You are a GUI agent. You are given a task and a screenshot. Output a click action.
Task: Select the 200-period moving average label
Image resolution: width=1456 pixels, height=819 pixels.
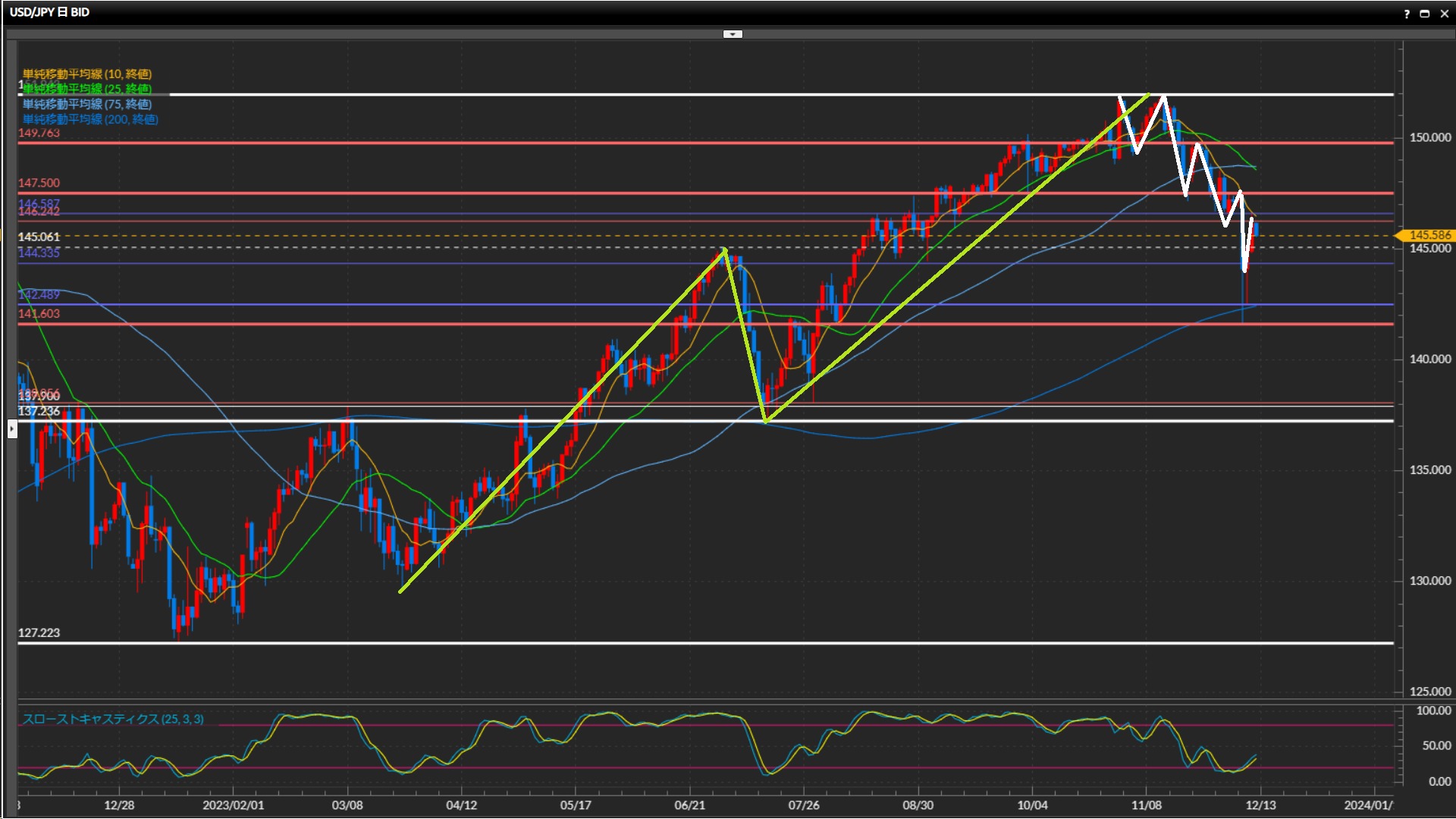click(90, 119)
